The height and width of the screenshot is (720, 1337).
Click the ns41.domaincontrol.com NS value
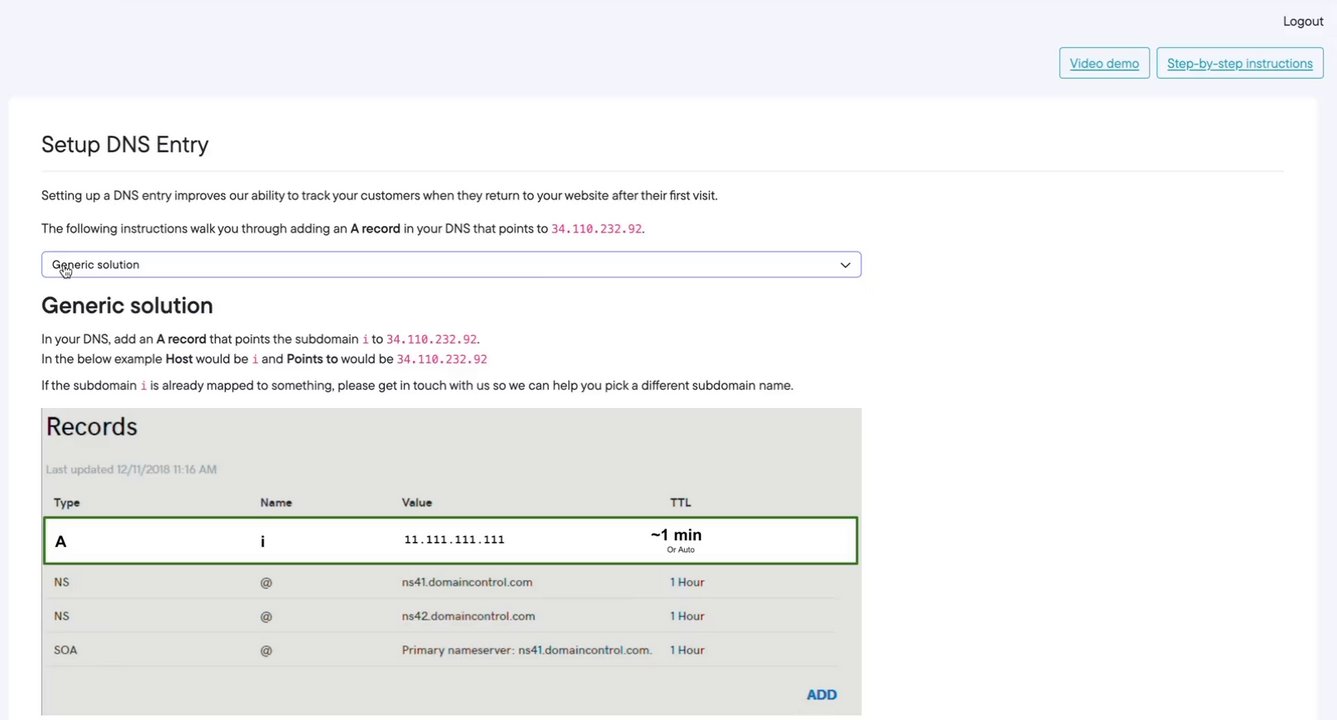coord(467,582)
